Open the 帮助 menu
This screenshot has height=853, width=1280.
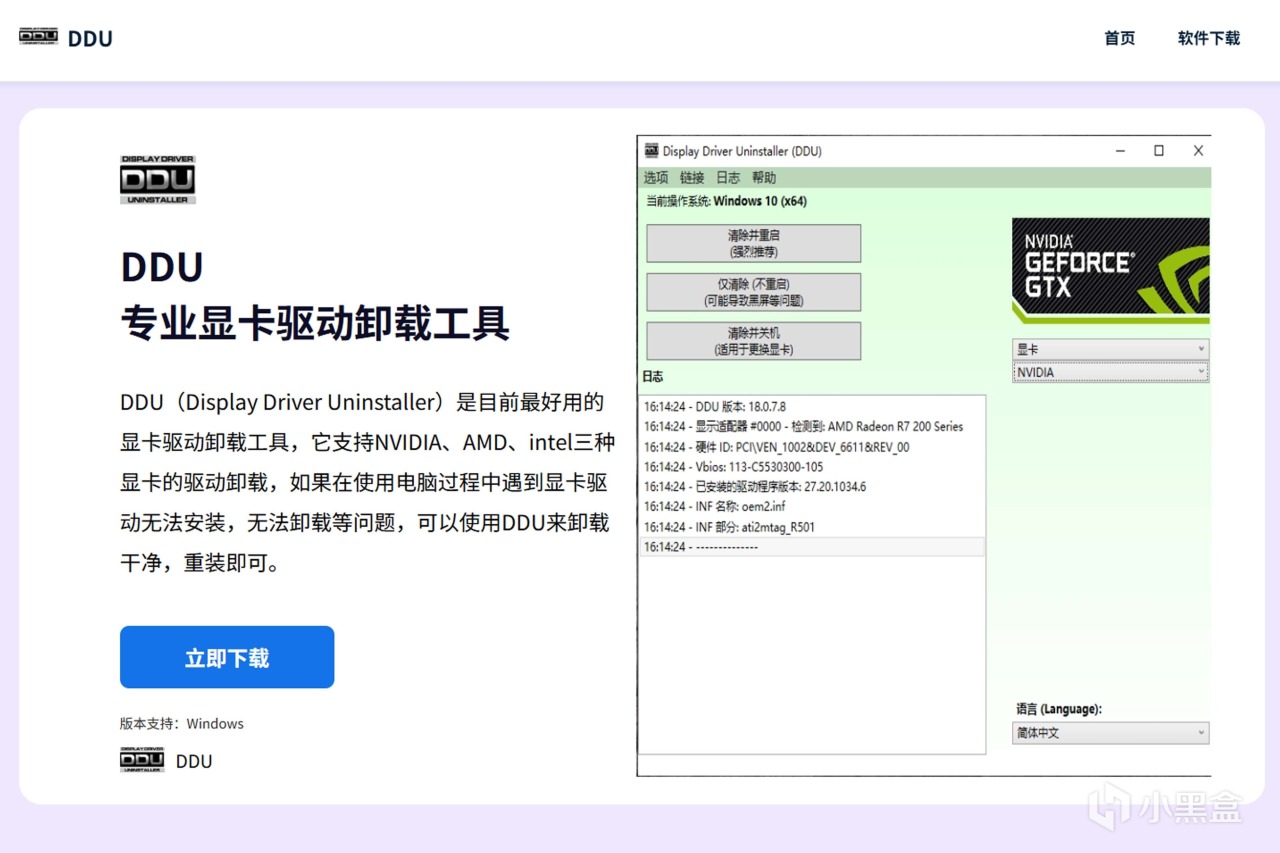(764, 177)
